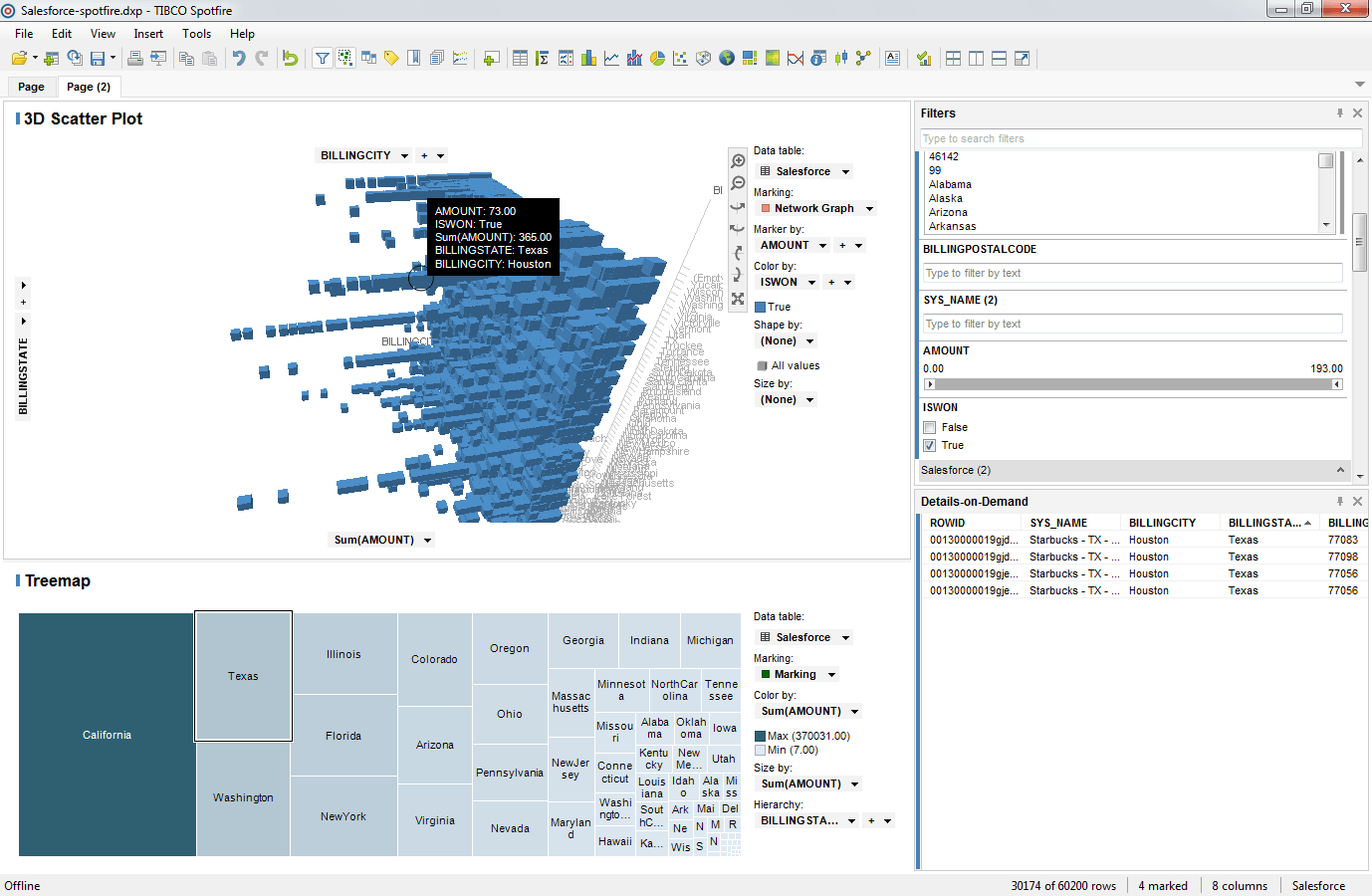1372x896 pixels.
Task: Check the ISWON False filter checkbox
Action: click(929, 428)
